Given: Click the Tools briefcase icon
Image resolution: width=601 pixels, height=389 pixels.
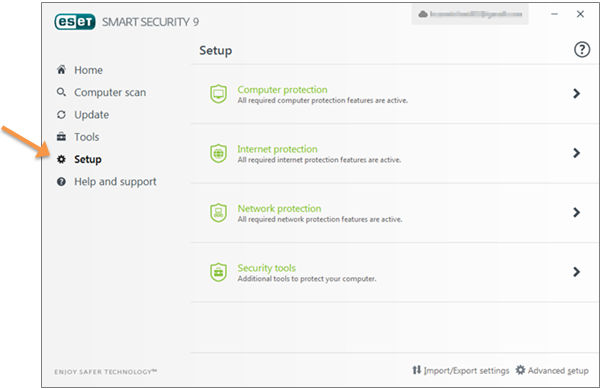Looking at the screenshot, I should pyautogui.click(x=61, y=136).
